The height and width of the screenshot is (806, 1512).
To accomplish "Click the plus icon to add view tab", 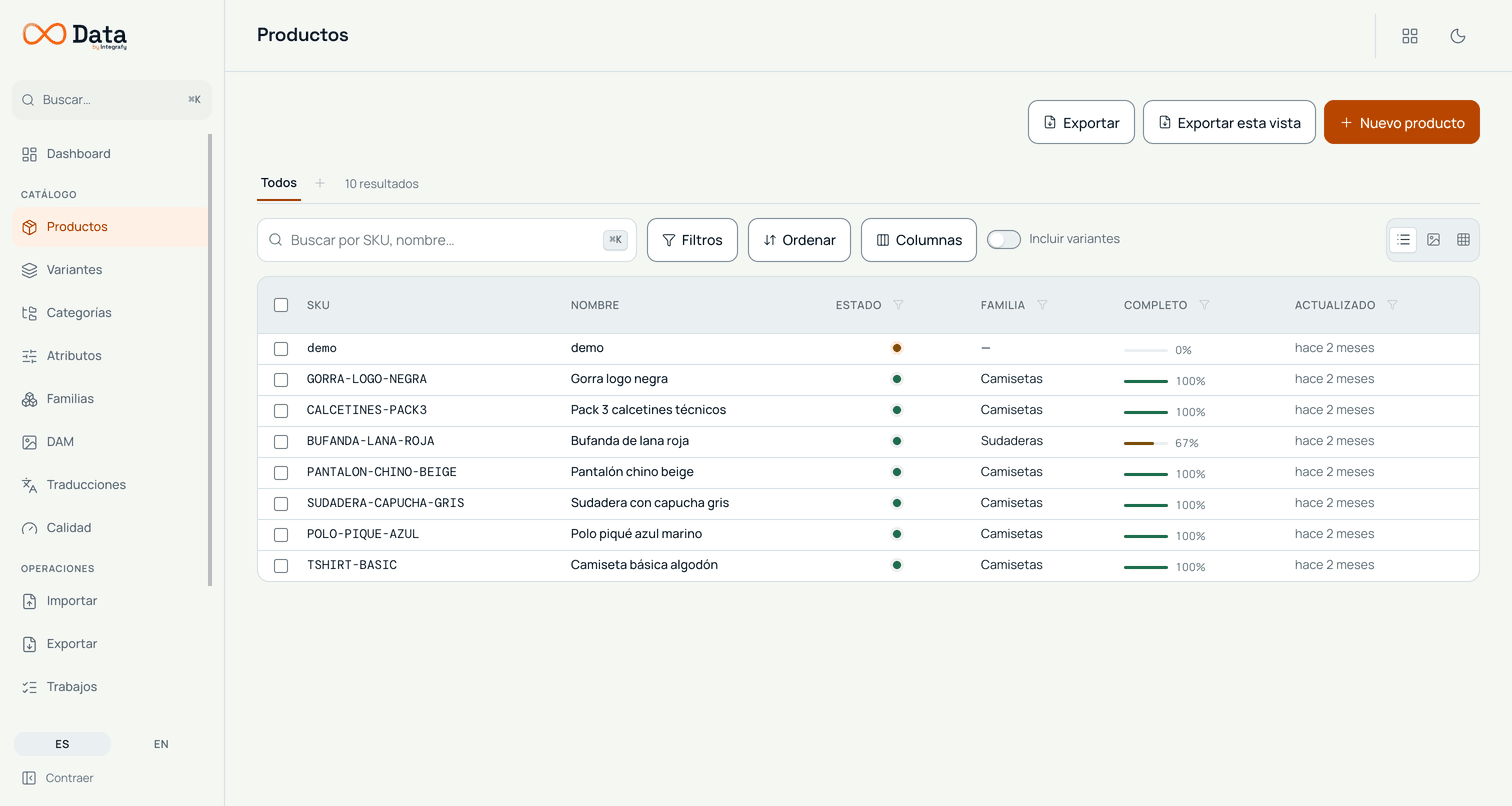I will 320,183.
